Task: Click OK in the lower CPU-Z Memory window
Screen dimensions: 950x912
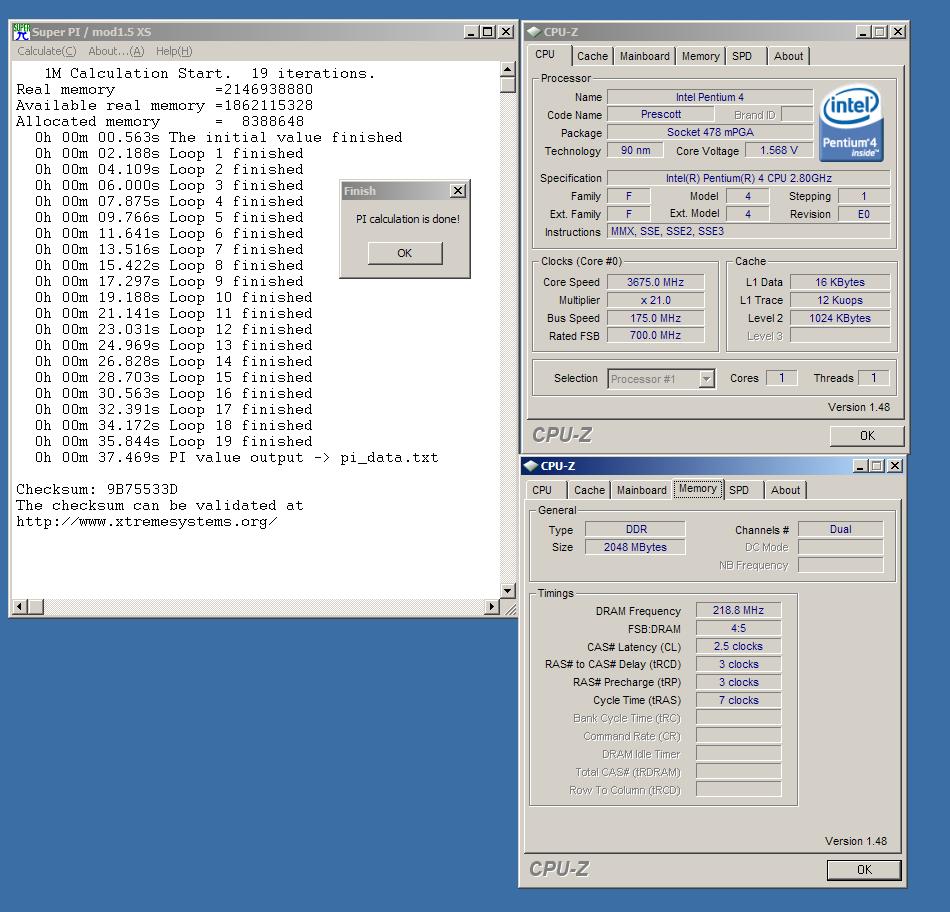Action: coord(864,870)
